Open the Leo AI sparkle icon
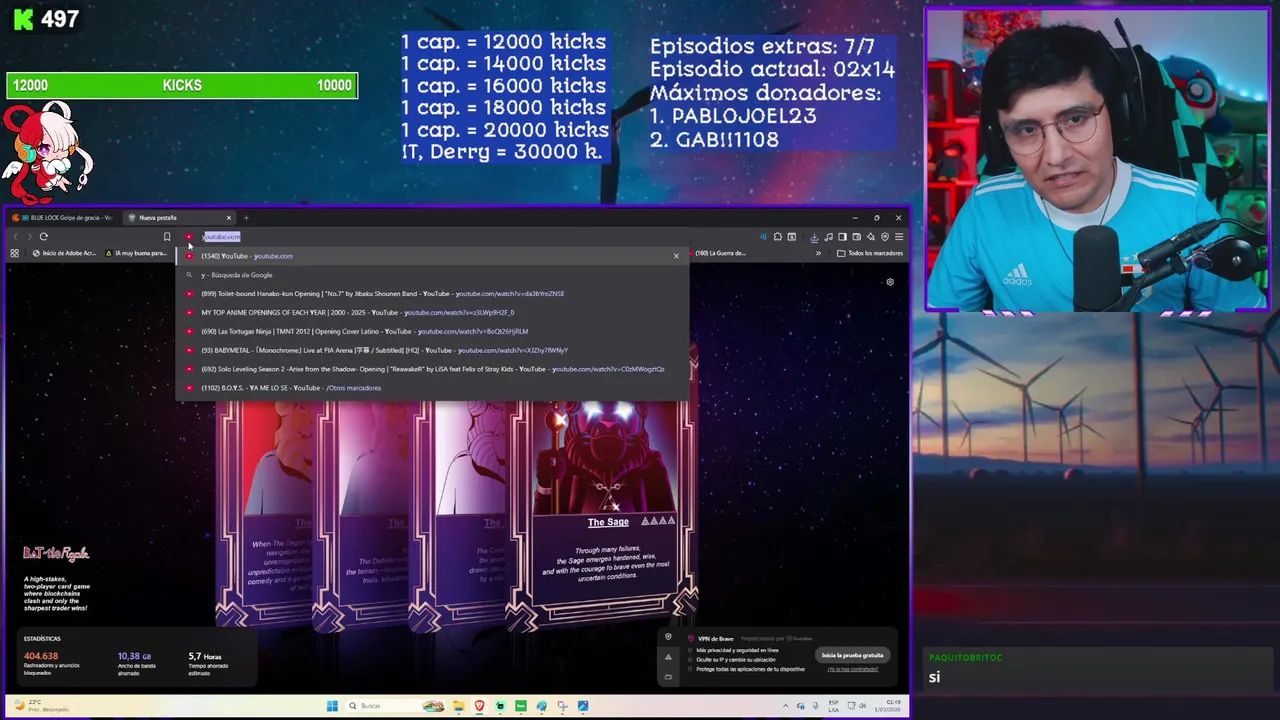The image size is (1280, 720). [x=871, y=237]
